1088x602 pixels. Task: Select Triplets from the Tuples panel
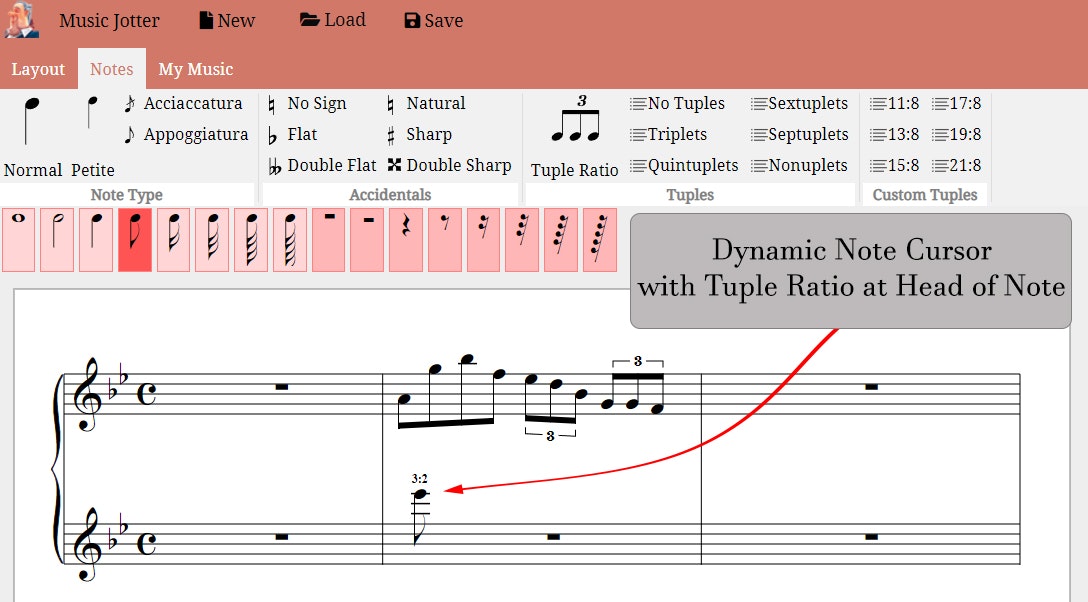tap(683, 134)
